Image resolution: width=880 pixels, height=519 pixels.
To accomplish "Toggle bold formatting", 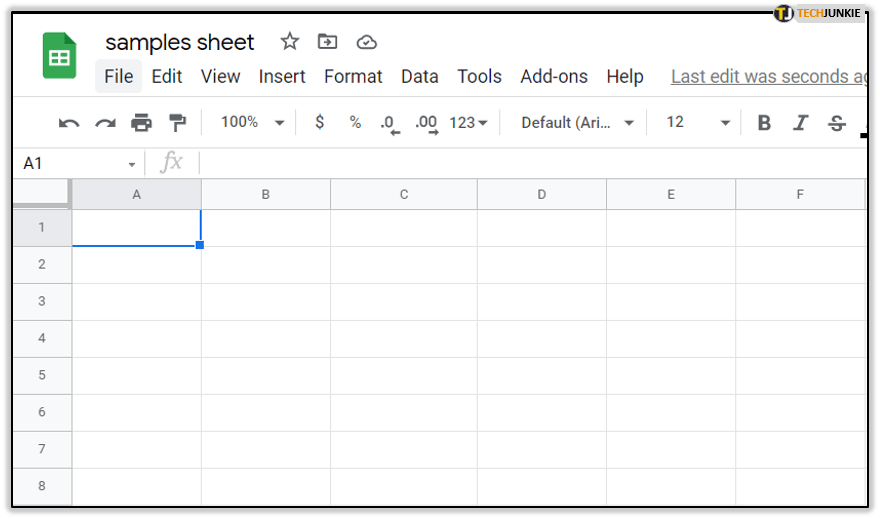I will 764,123.
